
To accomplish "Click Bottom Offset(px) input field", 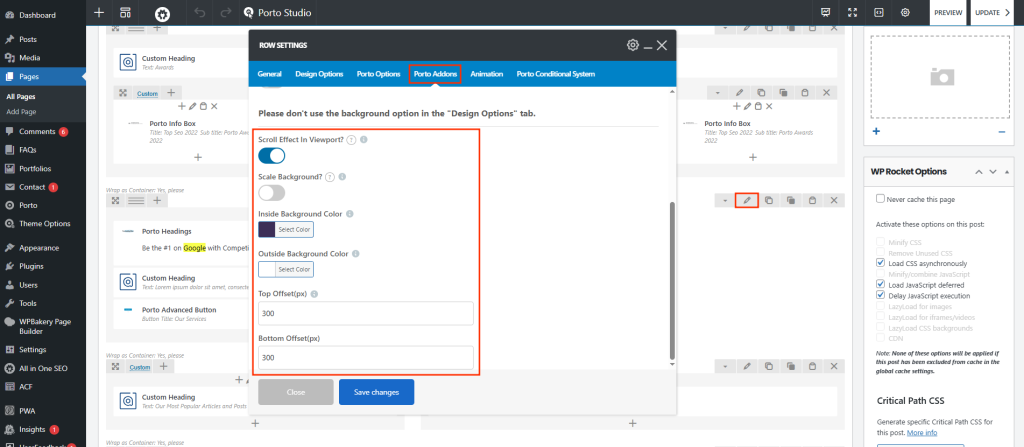I will click(366, 358).
